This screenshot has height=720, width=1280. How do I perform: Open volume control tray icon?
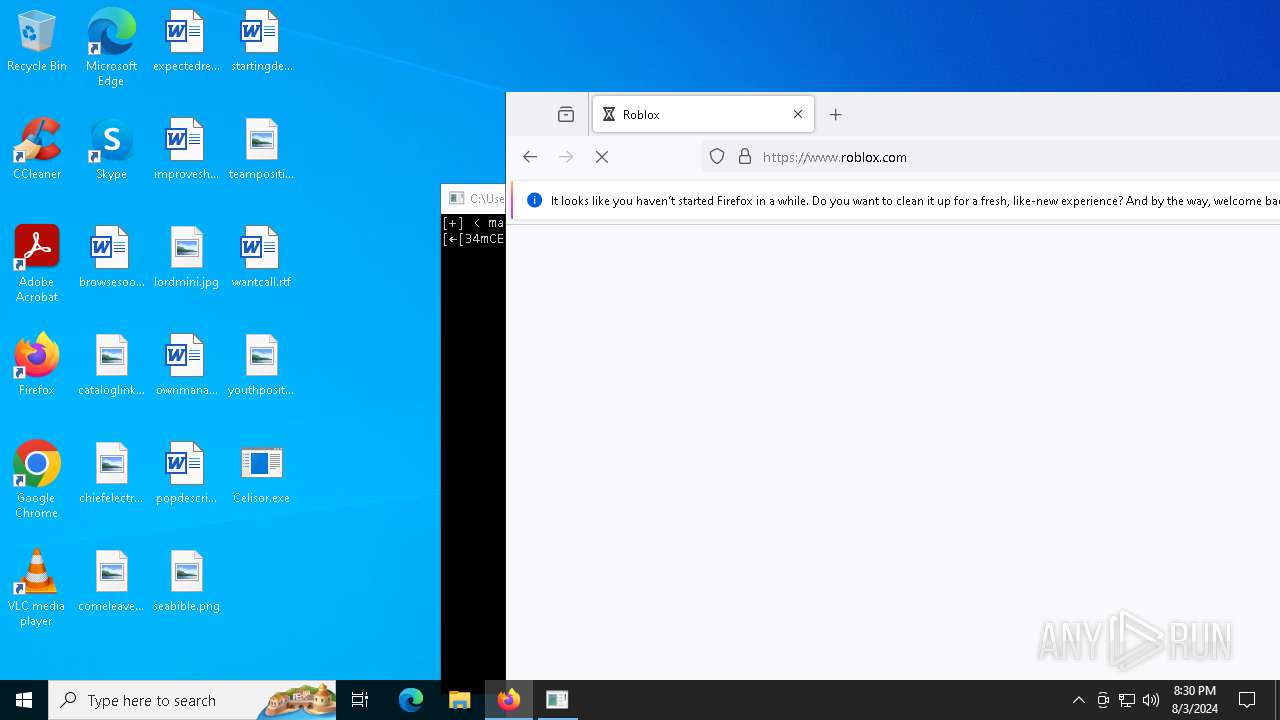tap(1151, 700)
